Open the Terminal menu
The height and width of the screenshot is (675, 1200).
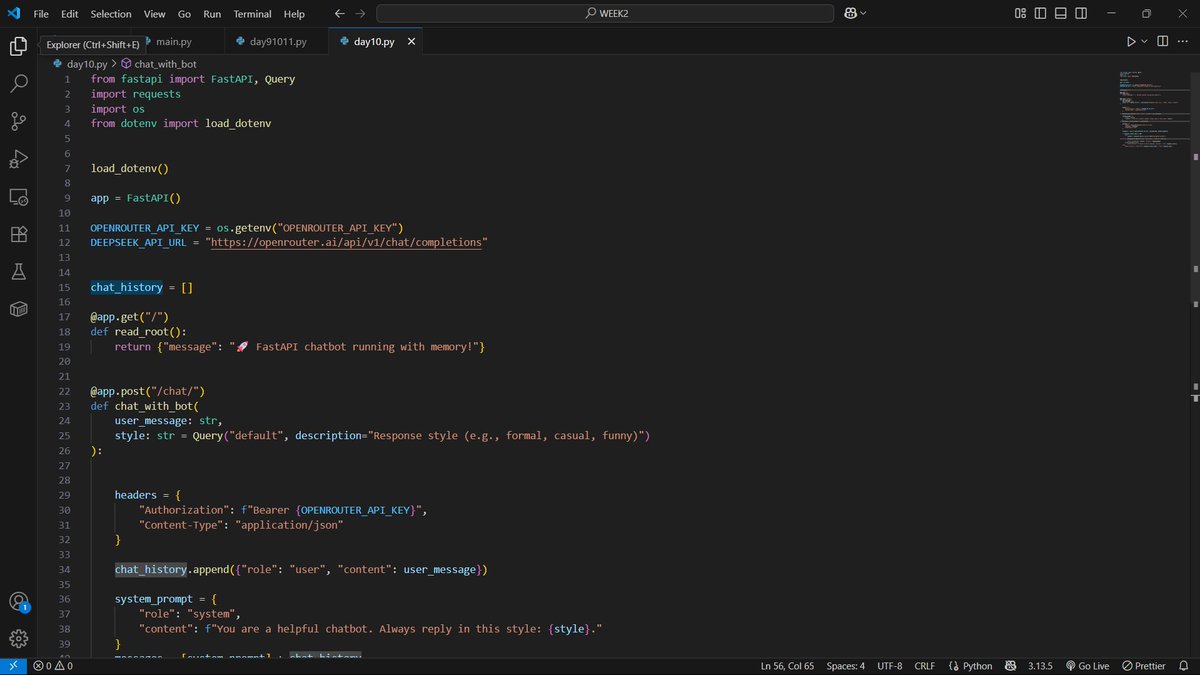pos(252,13)
